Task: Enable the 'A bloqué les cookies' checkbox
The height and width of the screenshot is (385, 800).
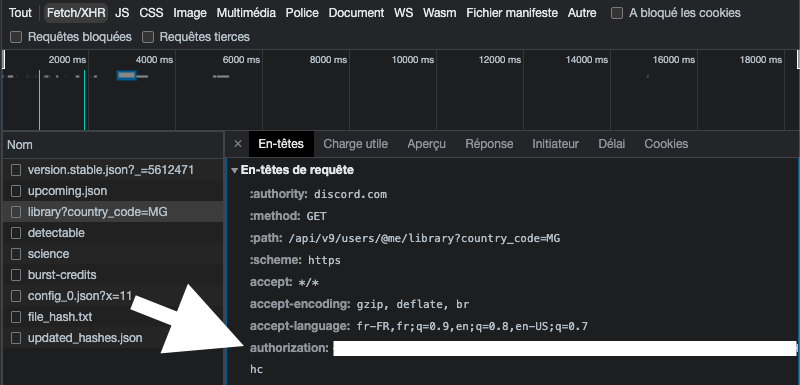Action: pos(617,13)
